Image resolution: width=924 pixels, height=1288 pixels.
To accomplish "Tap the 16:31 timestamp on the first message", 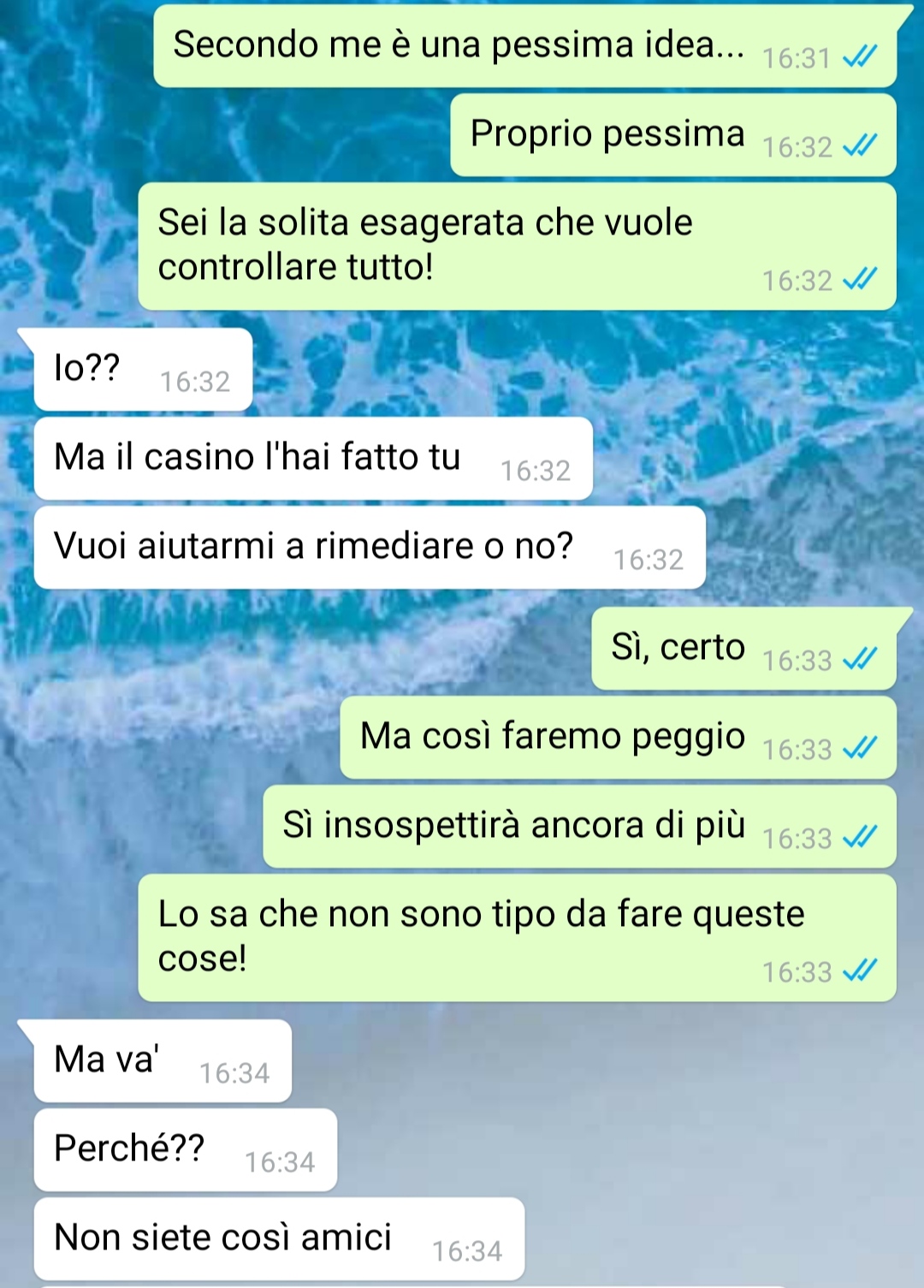I will pos(797,58).
